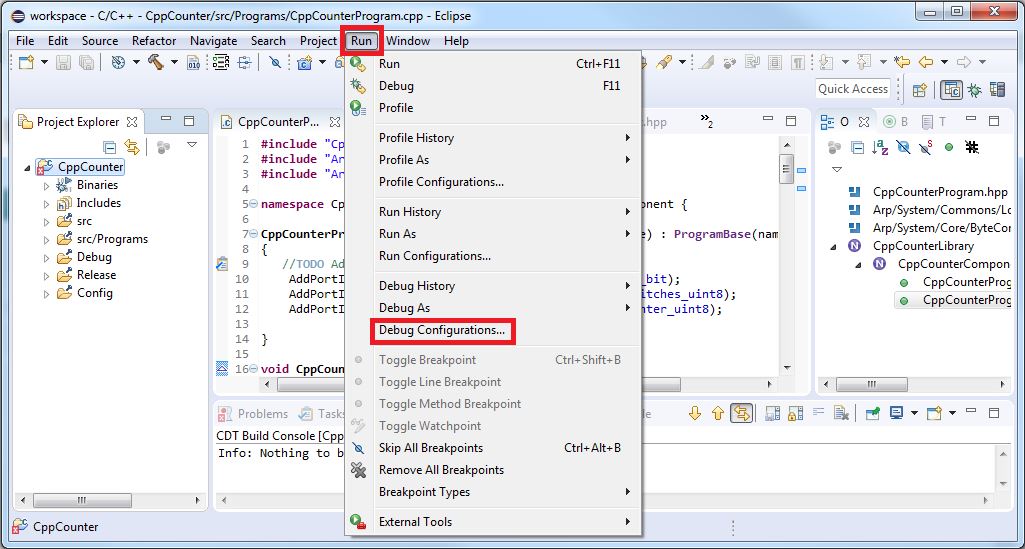Toggle Hide Static Members icon in Outline

926,147
